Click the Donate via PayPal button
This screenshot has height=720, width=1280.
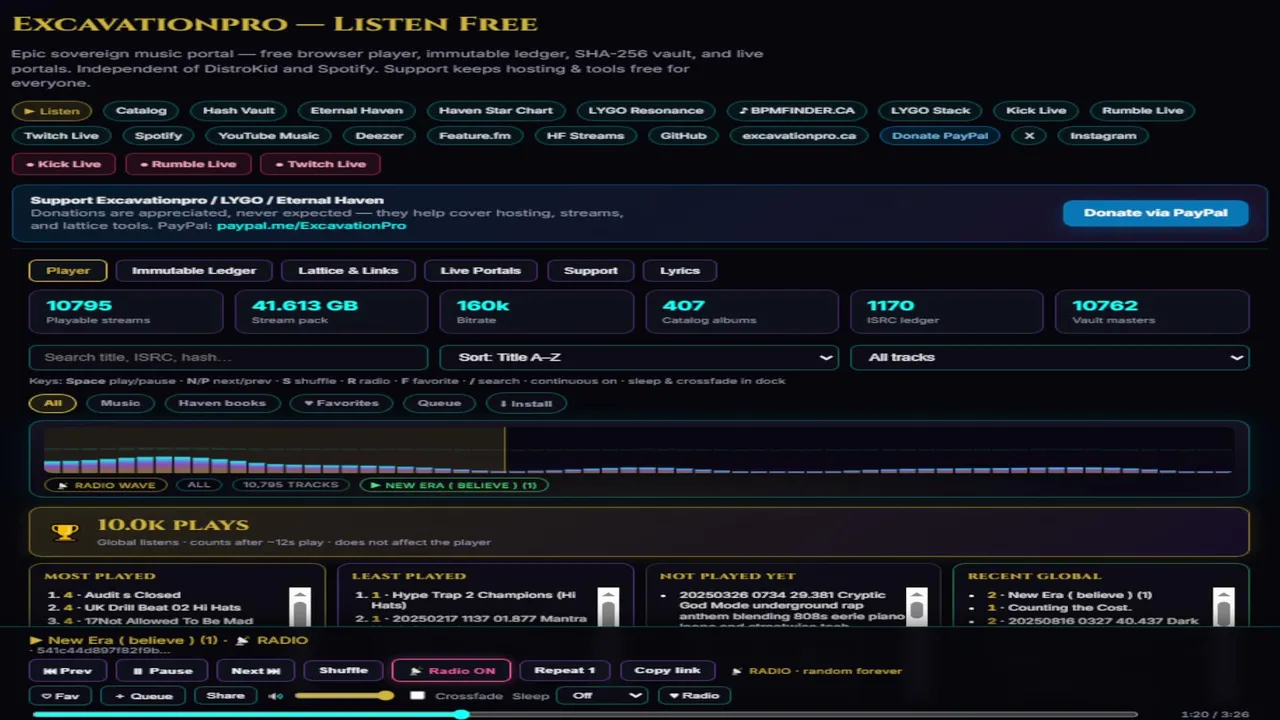point(1155,213)
